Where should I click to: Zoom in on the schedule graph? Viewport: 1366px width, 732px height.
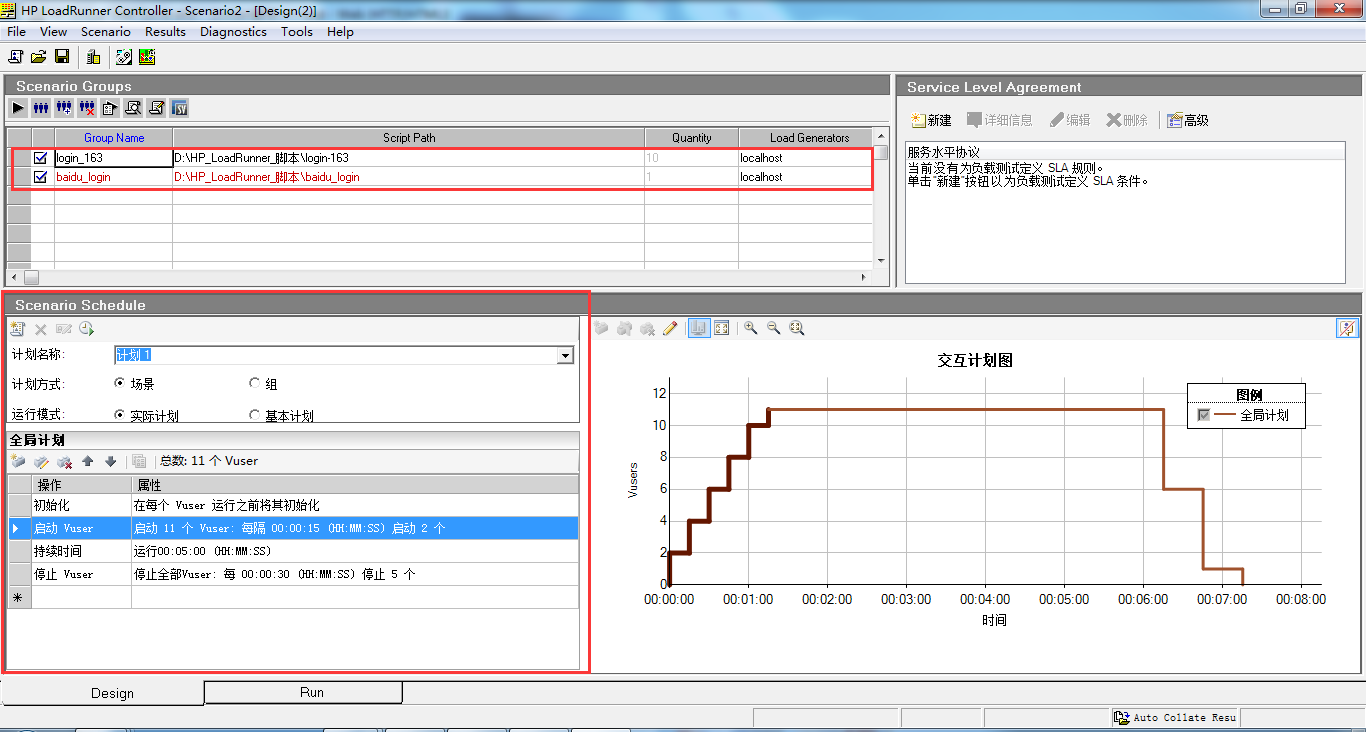pos(750,328)
